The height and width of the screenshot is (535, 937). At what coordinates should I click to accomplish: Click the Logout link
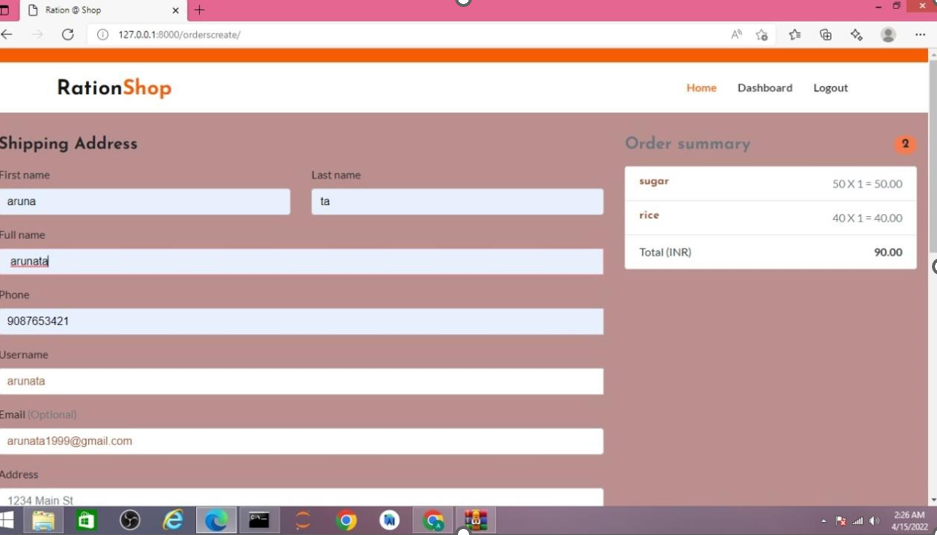coord(830,88)
